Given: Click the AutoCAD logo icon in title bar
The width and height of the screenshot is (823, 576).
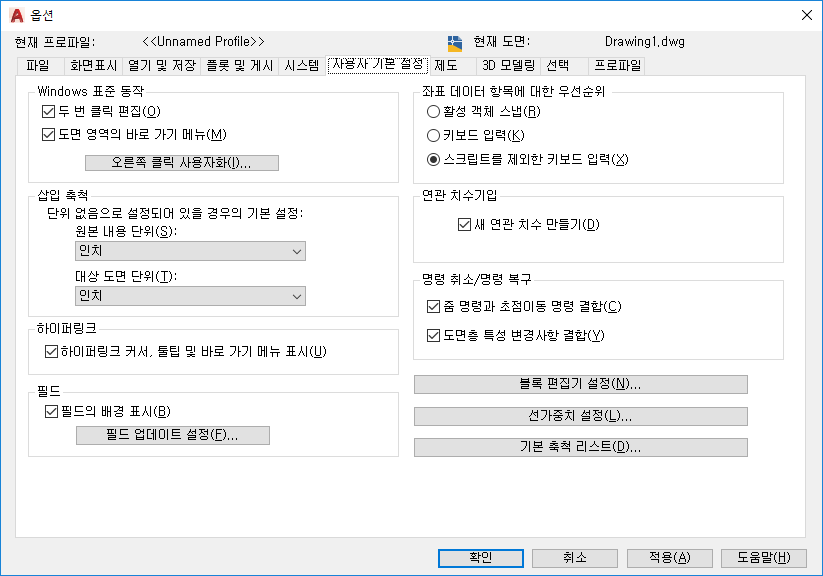Looking at the screenshot, I should point(17,15).
